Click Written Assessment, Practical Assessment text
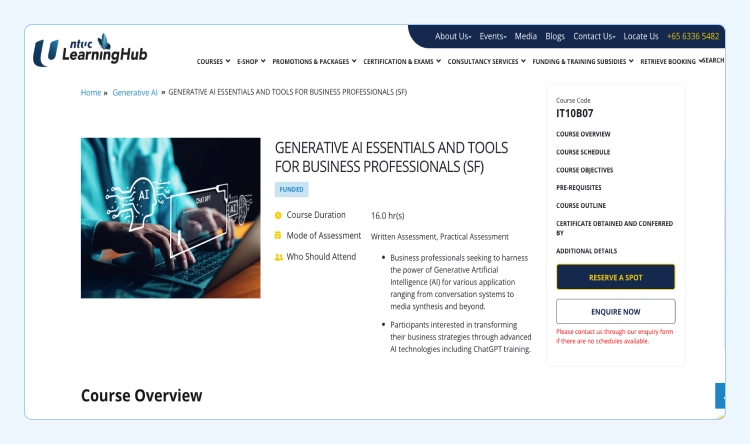This screenshot has width=750, height=444. (x=440, y=237)
